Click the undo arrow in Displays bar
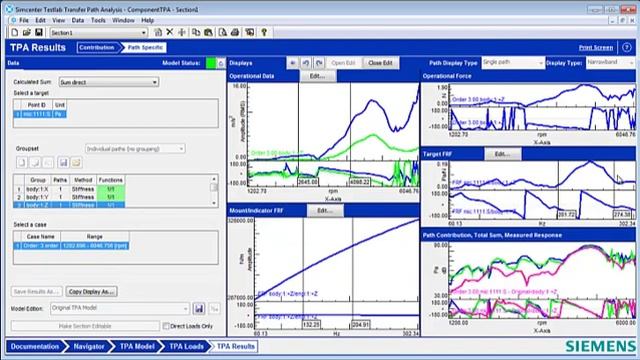 click(x=306, y=63)
